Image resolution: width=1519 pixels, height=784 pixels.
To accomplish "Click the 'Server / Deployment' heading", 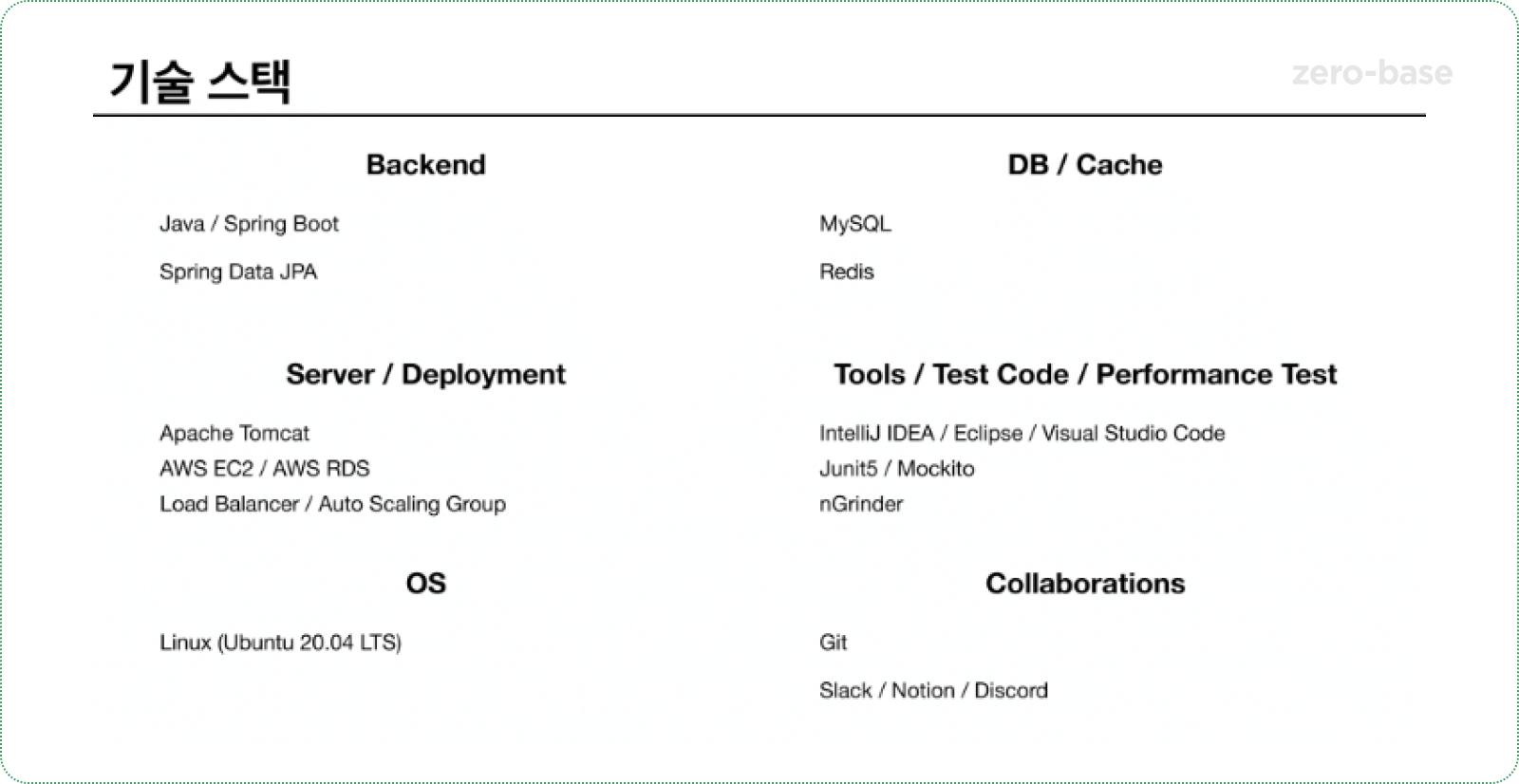I will (x=425, y=374).
